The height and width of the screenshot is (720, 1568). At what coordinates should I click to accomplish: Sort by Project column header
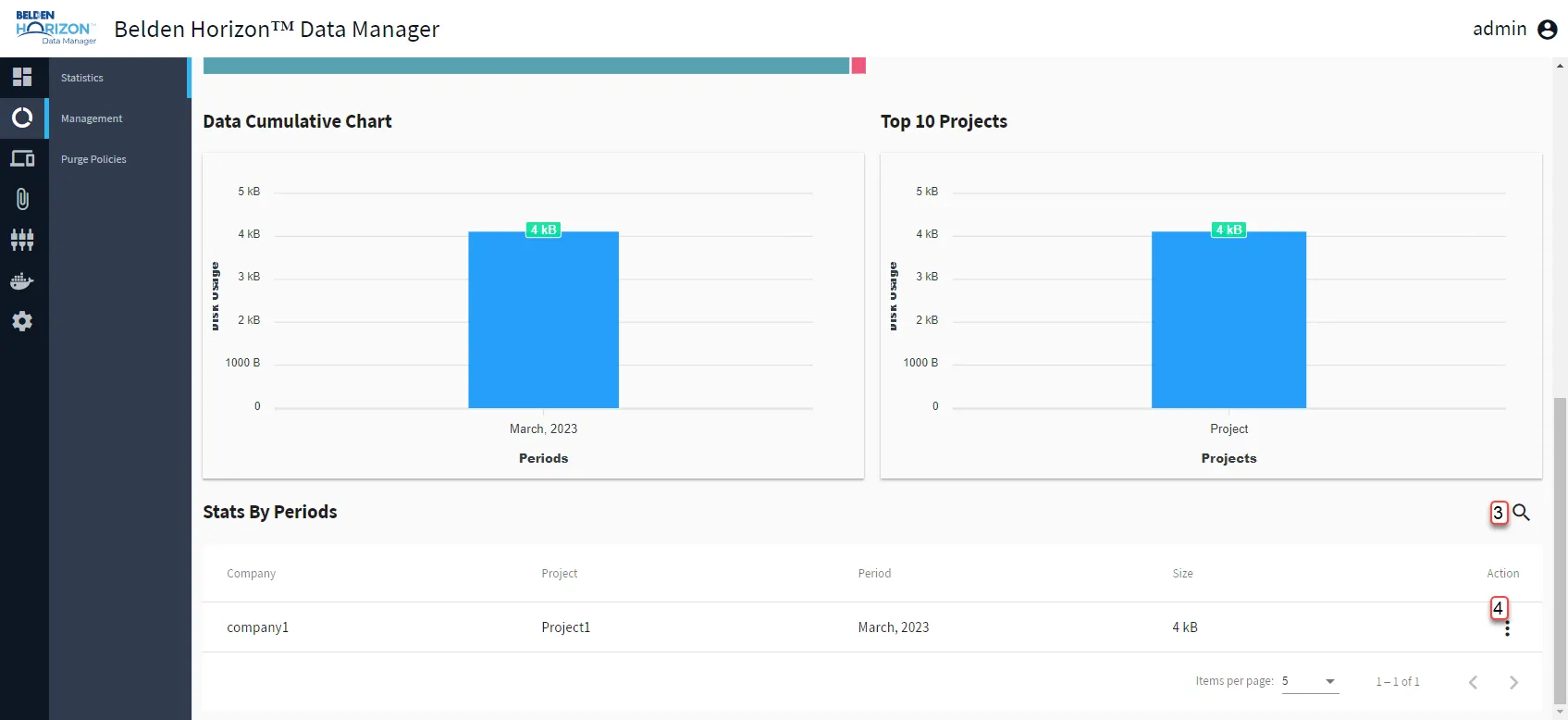click(560, 574)
